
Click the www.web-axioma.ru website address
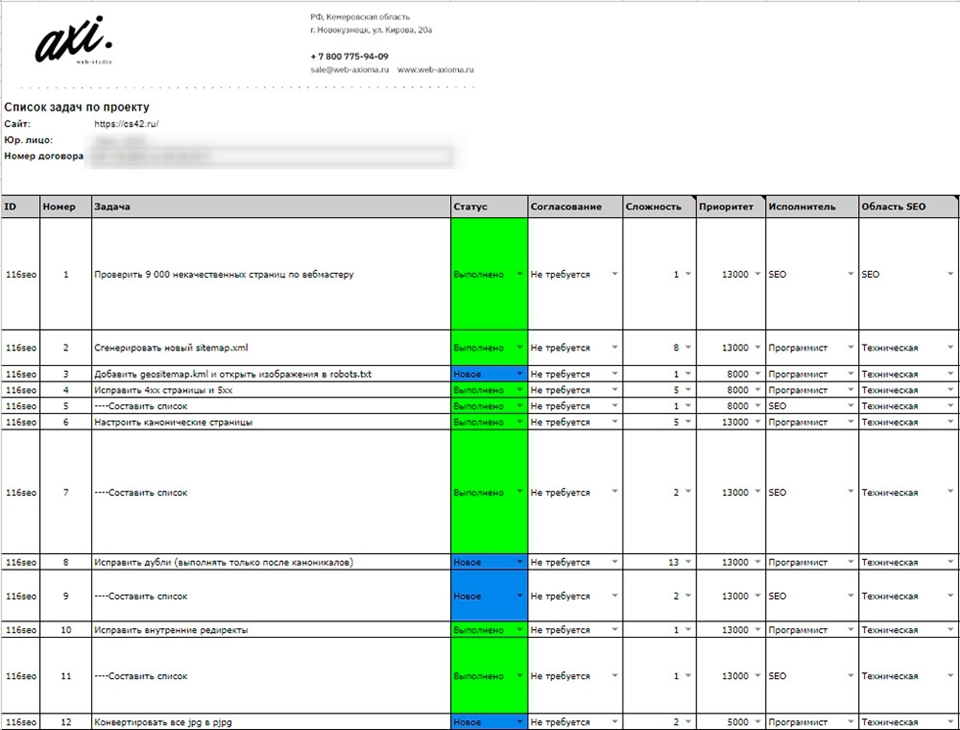(435, 70)
